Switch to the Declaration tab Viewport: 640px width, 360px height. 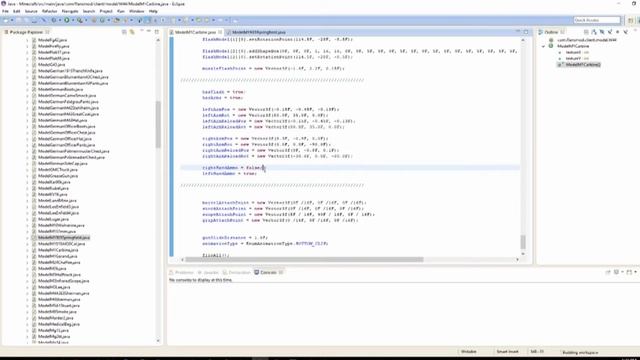pyautogui.click(x=237, y=272)
